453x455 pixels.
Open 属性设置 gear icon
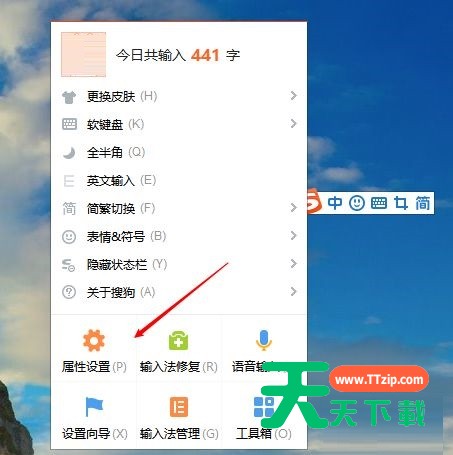coord(94,340)
